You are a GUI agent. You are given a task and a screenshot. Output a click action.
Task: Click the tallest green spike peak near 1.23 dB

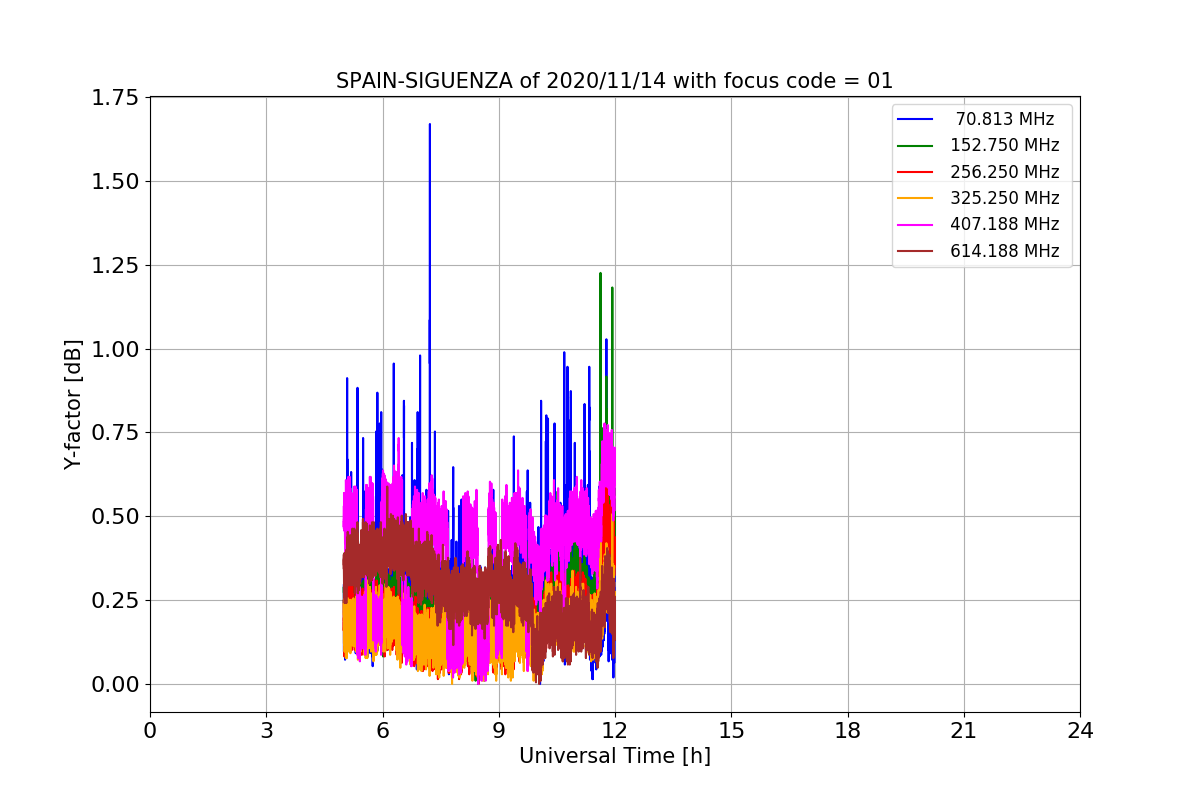click(600, 274)
